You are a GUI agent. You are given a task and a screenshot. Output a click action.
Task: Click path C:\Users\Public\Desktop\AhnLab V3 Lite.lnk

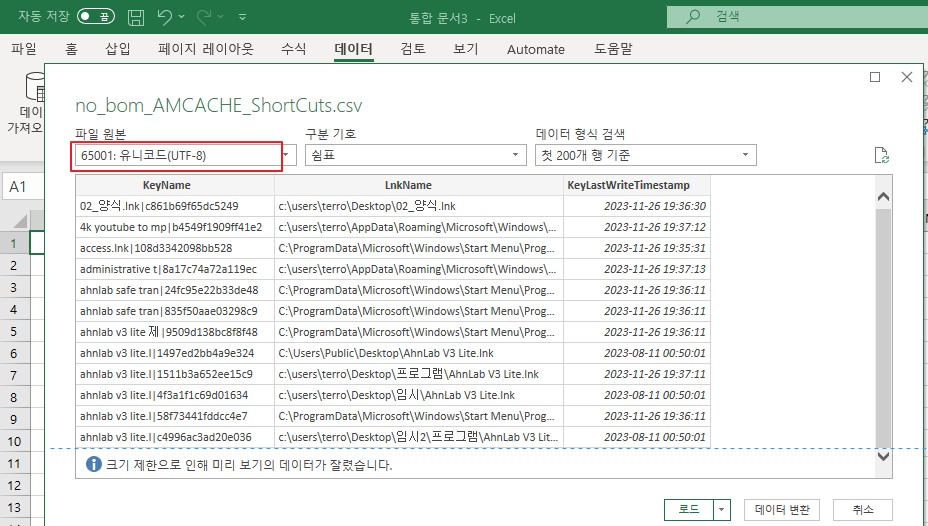point(386,353)
